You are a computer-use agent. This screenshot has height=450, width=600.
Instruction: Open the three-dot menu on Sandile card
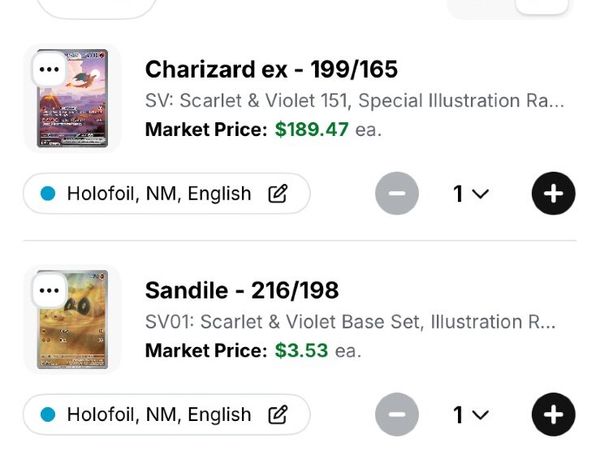[49, 290]
